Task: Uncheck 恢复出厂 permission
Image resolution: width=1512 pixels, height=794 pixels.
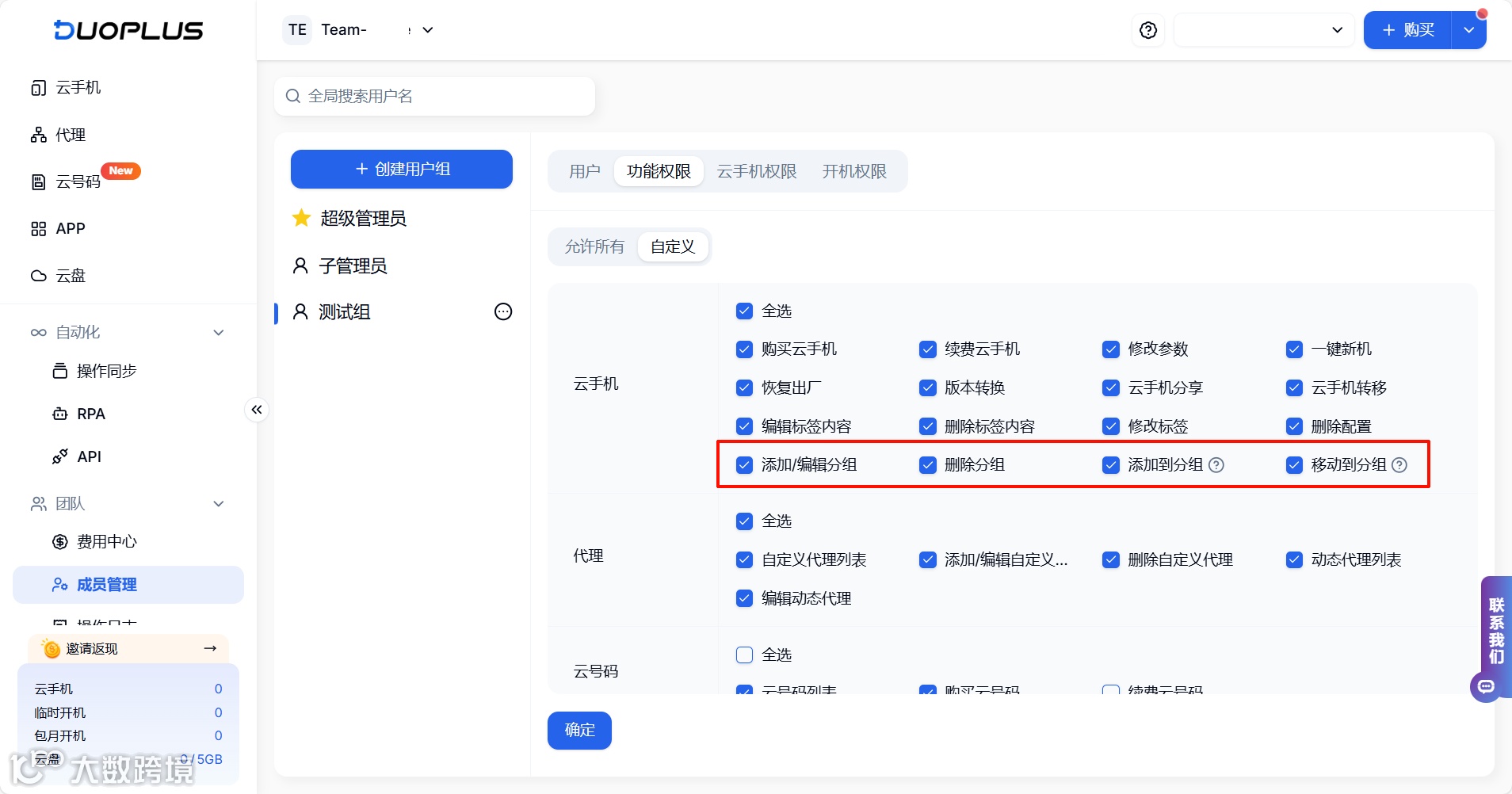Action: tap(744, 387)
